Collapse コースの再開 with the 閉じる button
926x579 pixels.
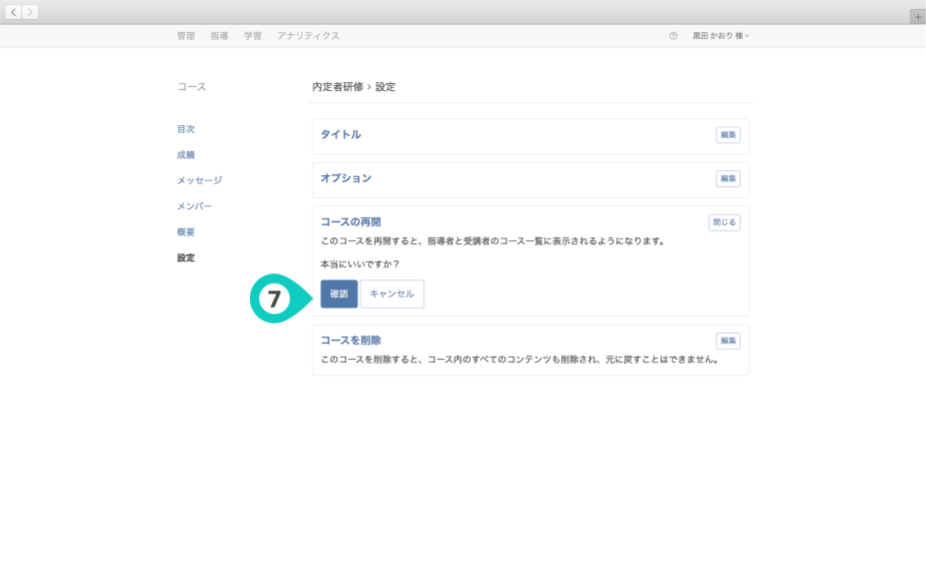[724, 222]
